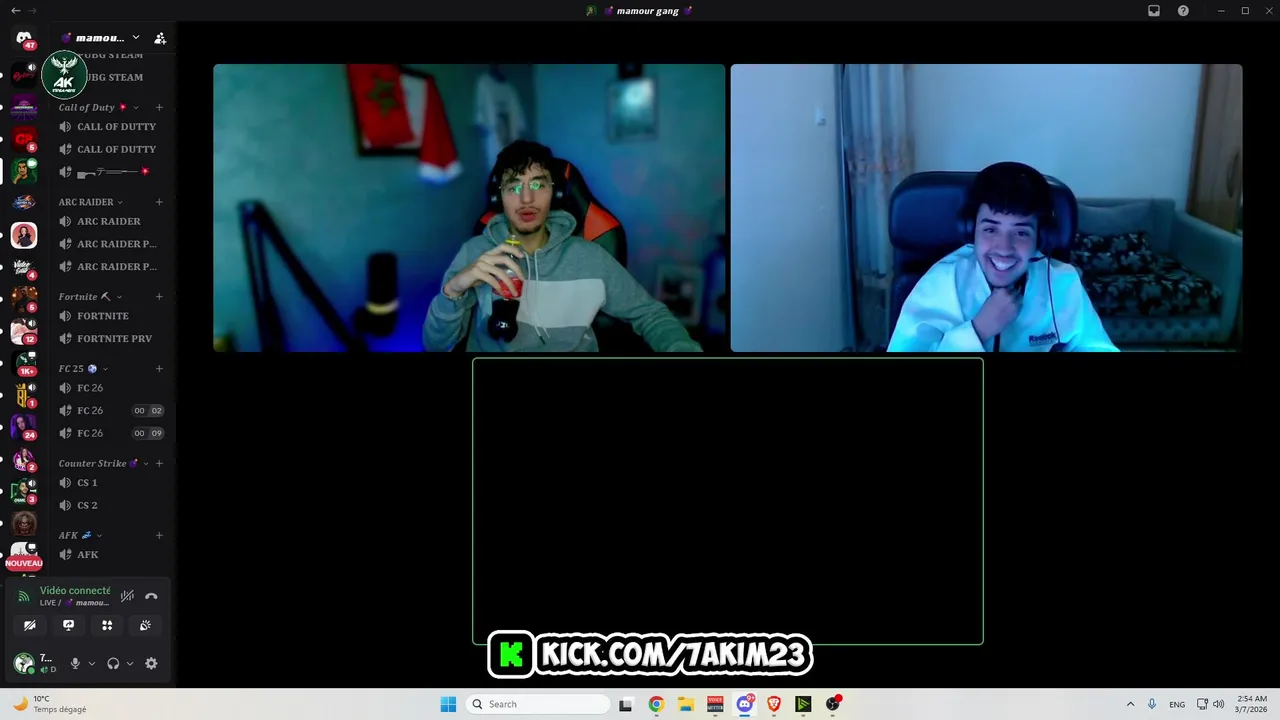Click the invite people icon
The width and height of the screenshot is (1280, 720).
(x=160, y=38)
